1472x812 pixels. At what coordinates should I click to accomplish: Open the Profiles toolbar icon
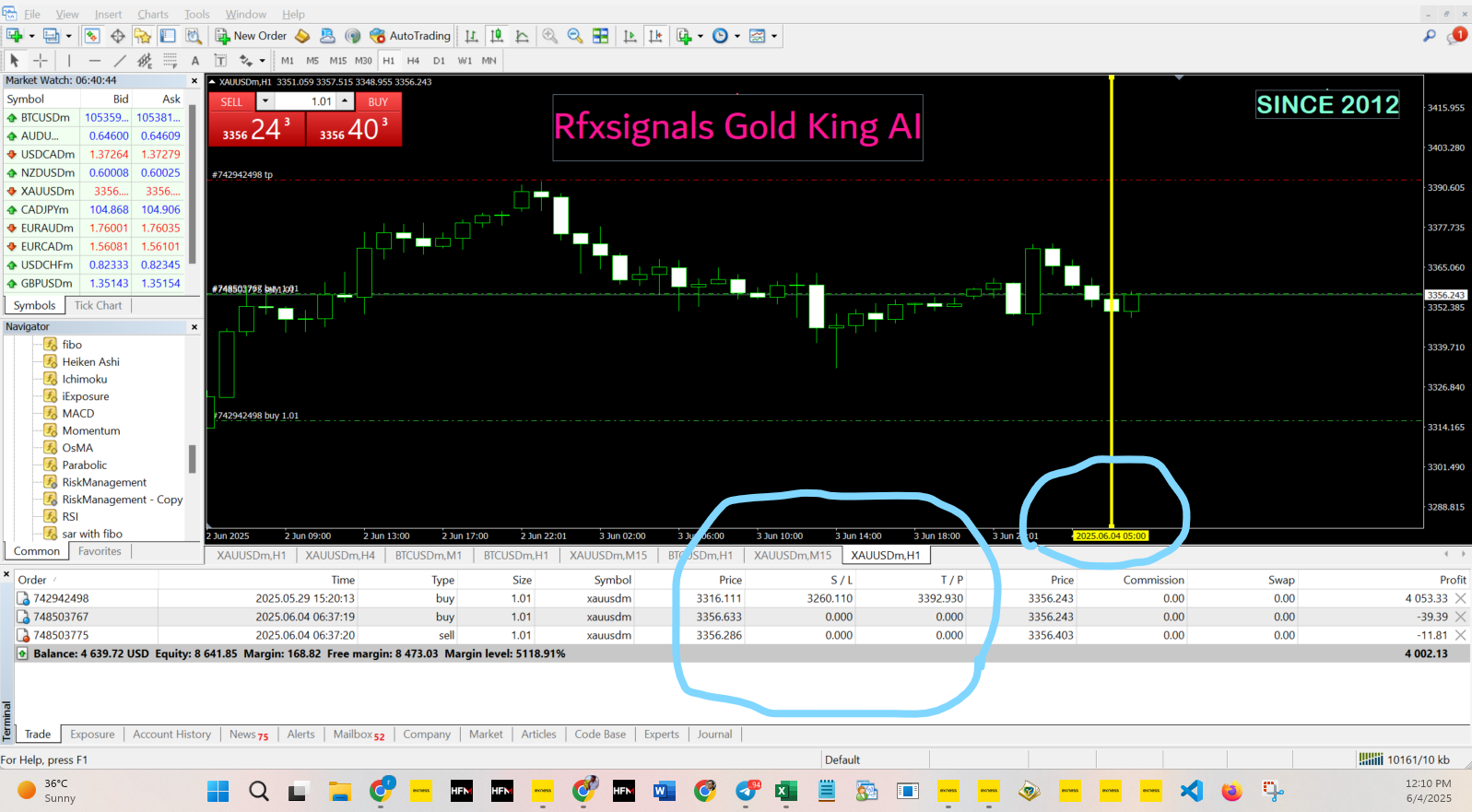tap(52, 36)
